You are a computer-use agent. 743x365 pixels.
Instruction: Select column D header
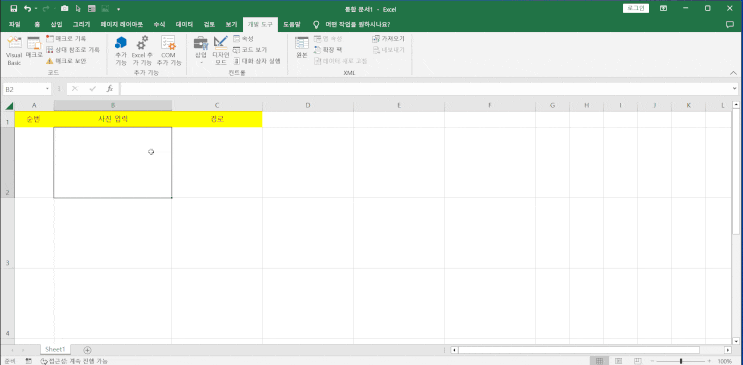coord(308,105)
